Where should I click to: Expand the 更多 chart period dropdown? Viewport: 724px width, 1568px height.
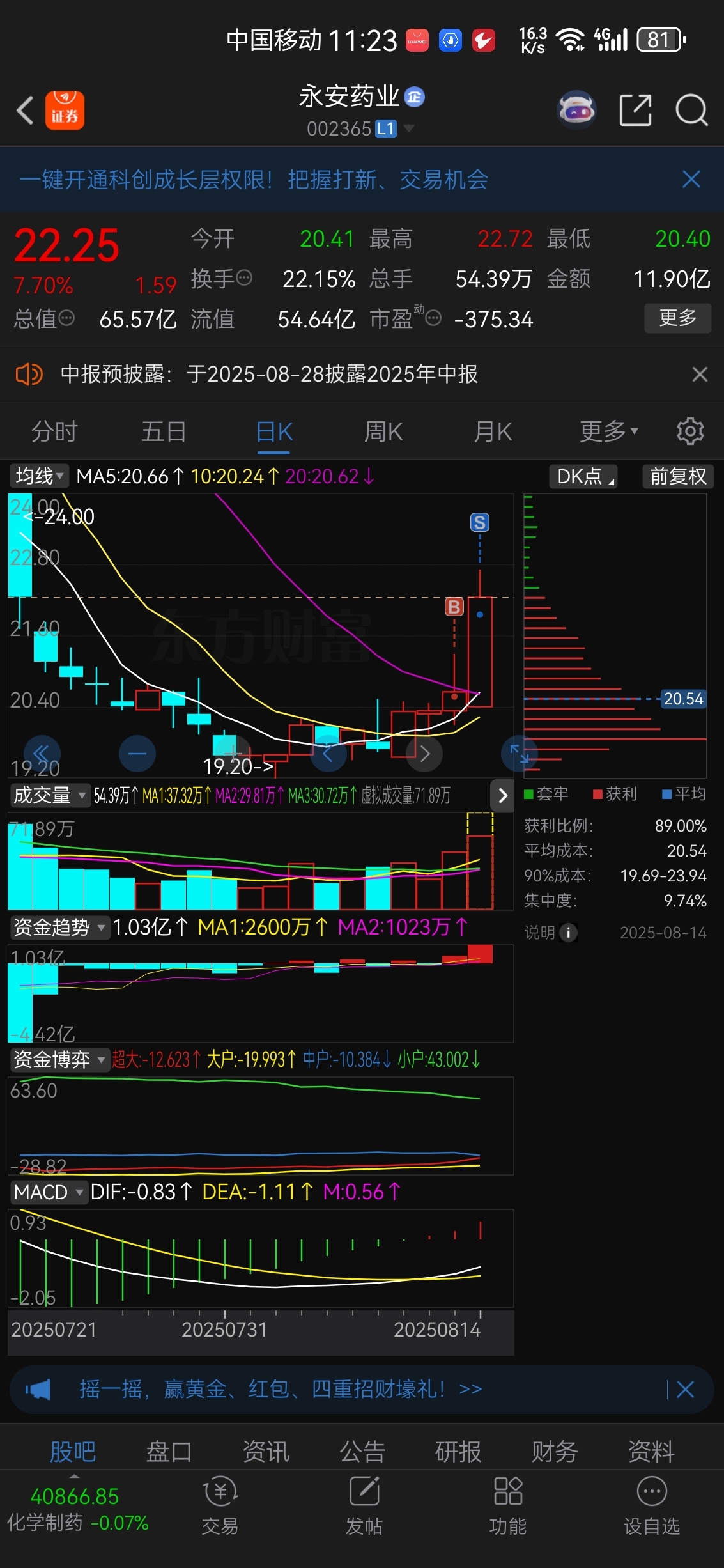pyautogui.click(x=609, y=431)
